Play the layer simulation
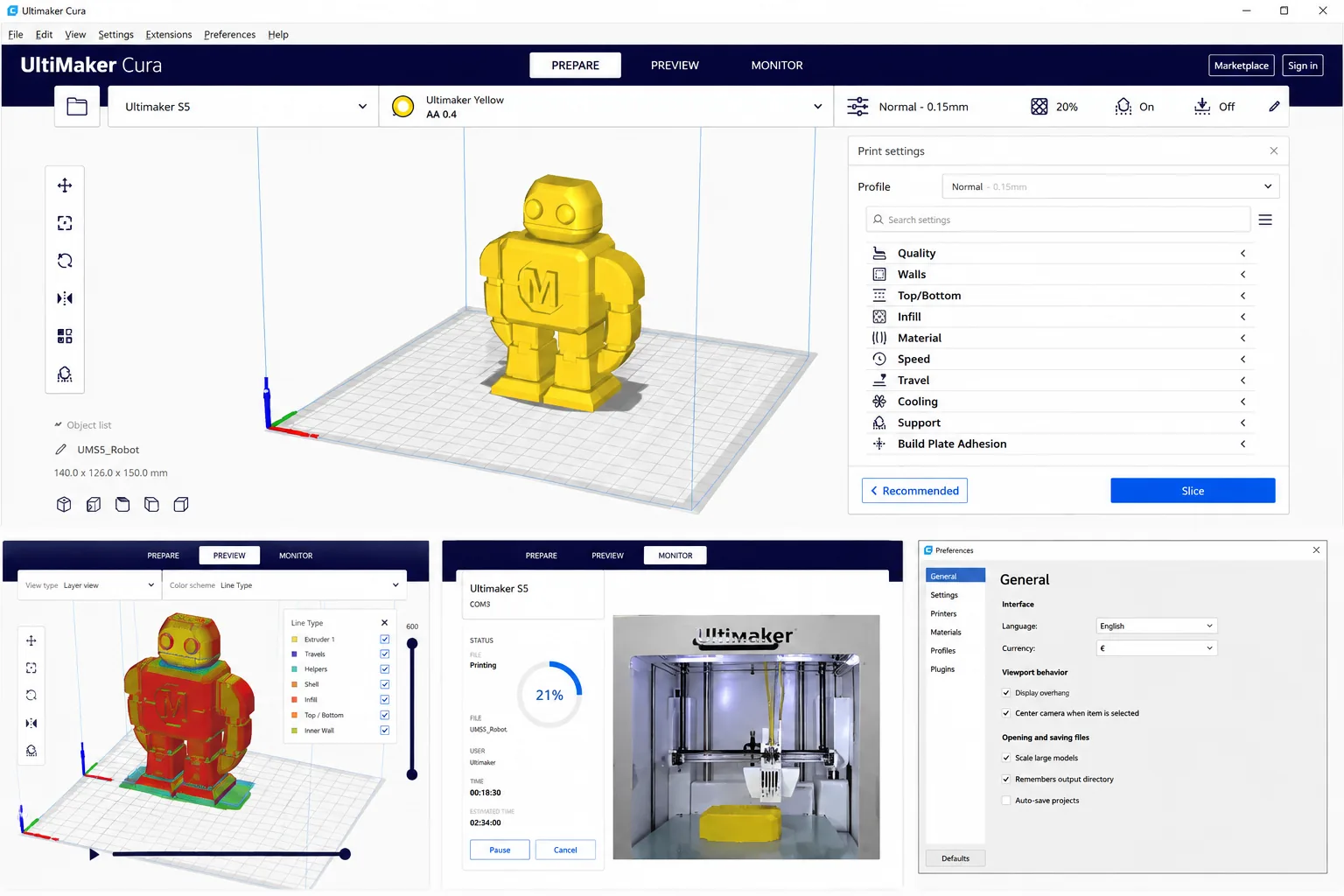This screenshot has width=1344, height=896. click(x=94, y=854)
